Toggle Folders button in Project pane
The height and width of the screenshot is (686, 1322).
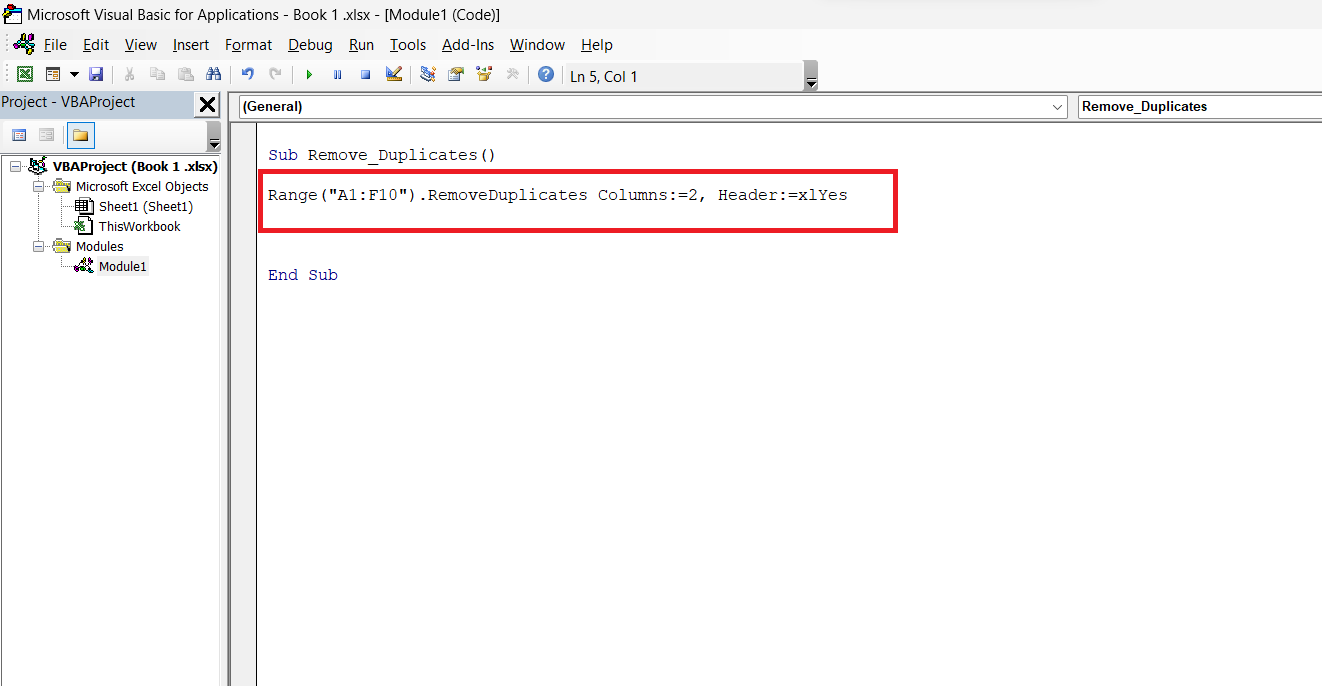pyautogui.click(x=80, y=135)
